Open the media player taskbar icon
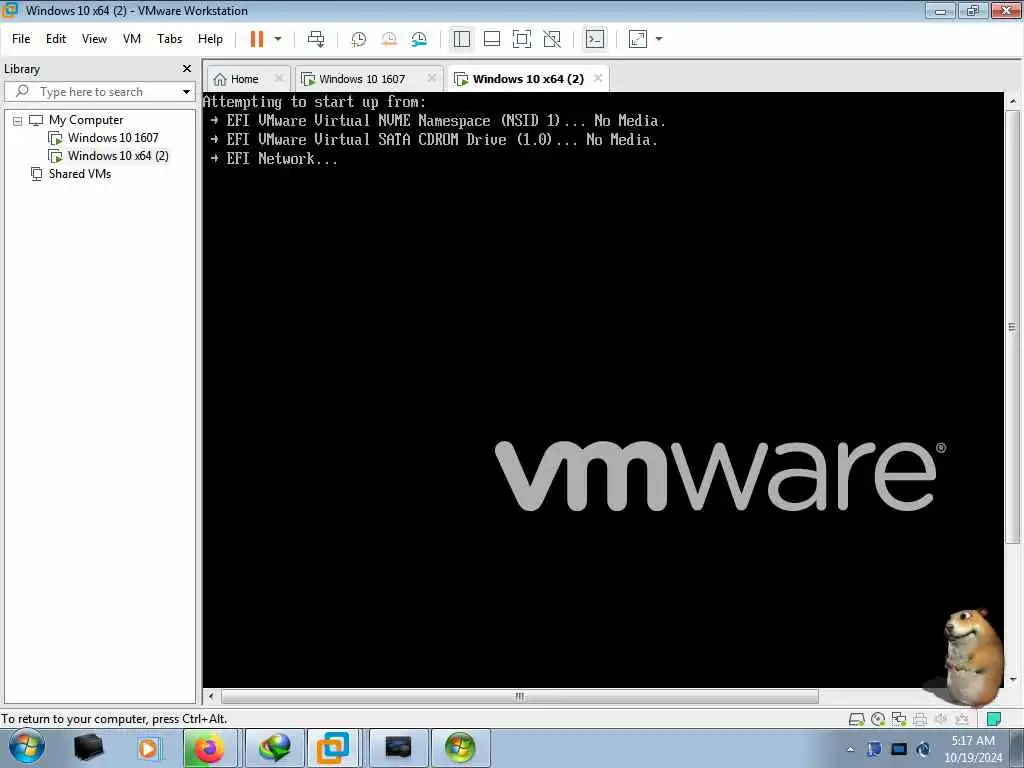This screenshot has height=768, width=1024. pyautogui.click(x=148, y=748)
